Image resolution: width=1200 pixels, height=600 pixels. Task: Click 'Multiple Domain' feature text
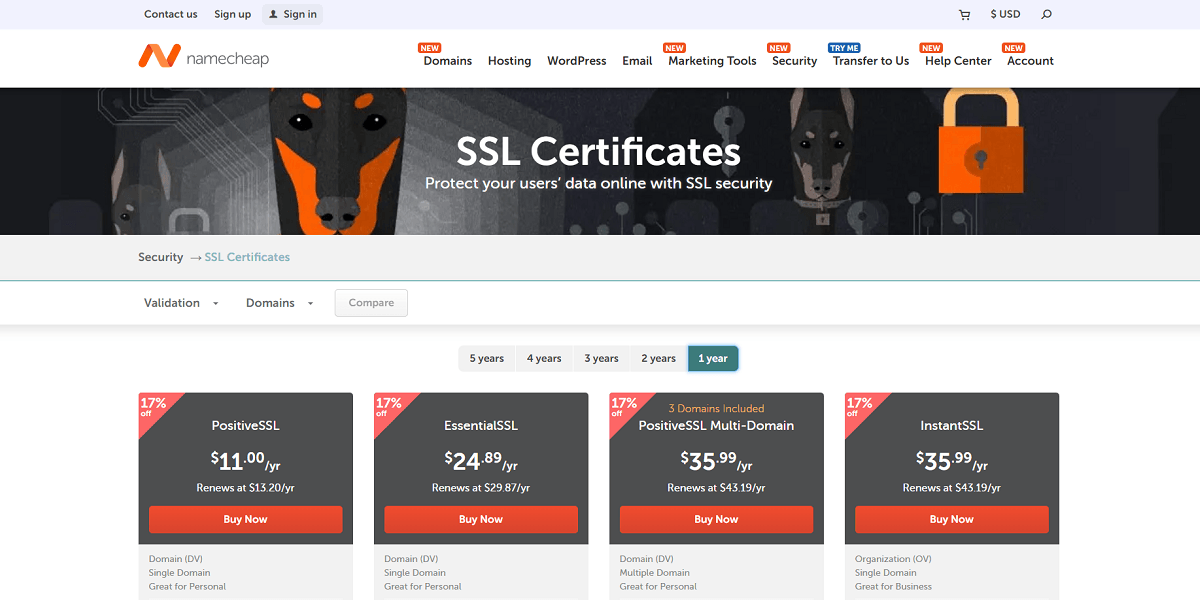click(655, 573)
